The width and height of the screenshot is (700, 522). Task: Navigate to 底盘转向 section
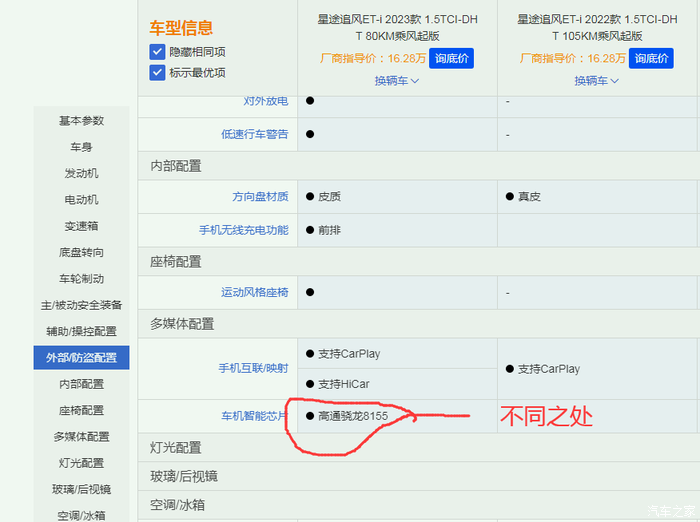[x=81, y=252]
